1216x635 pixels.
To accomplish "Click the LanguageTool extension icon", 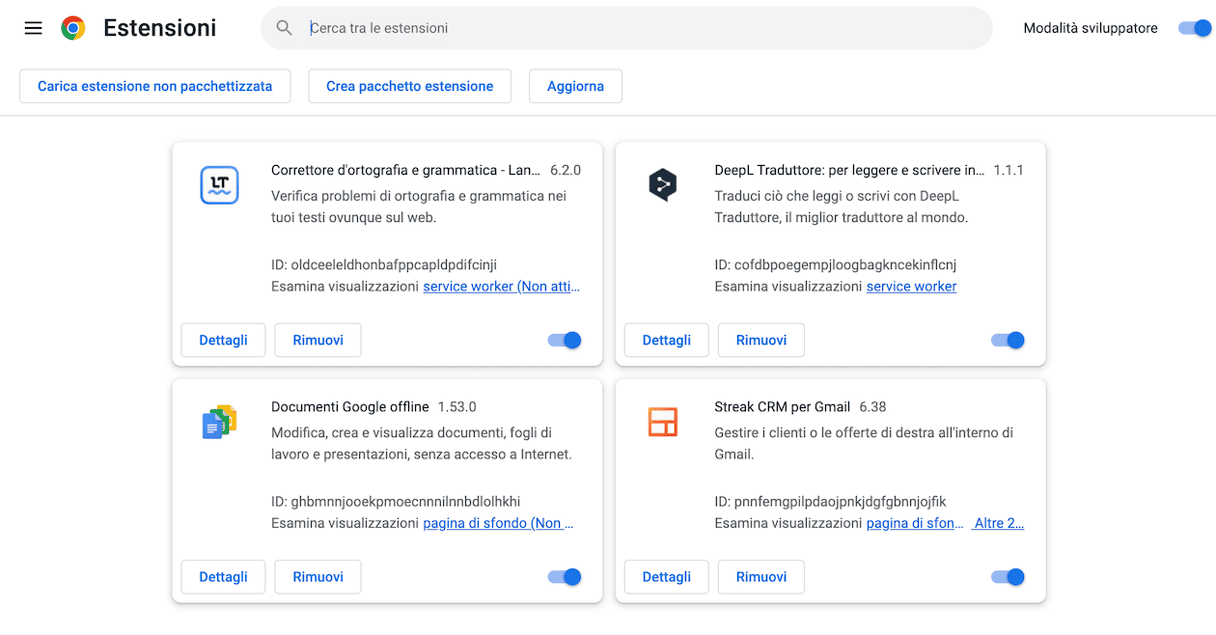I will pyautogui.click(x=219, y=185).
